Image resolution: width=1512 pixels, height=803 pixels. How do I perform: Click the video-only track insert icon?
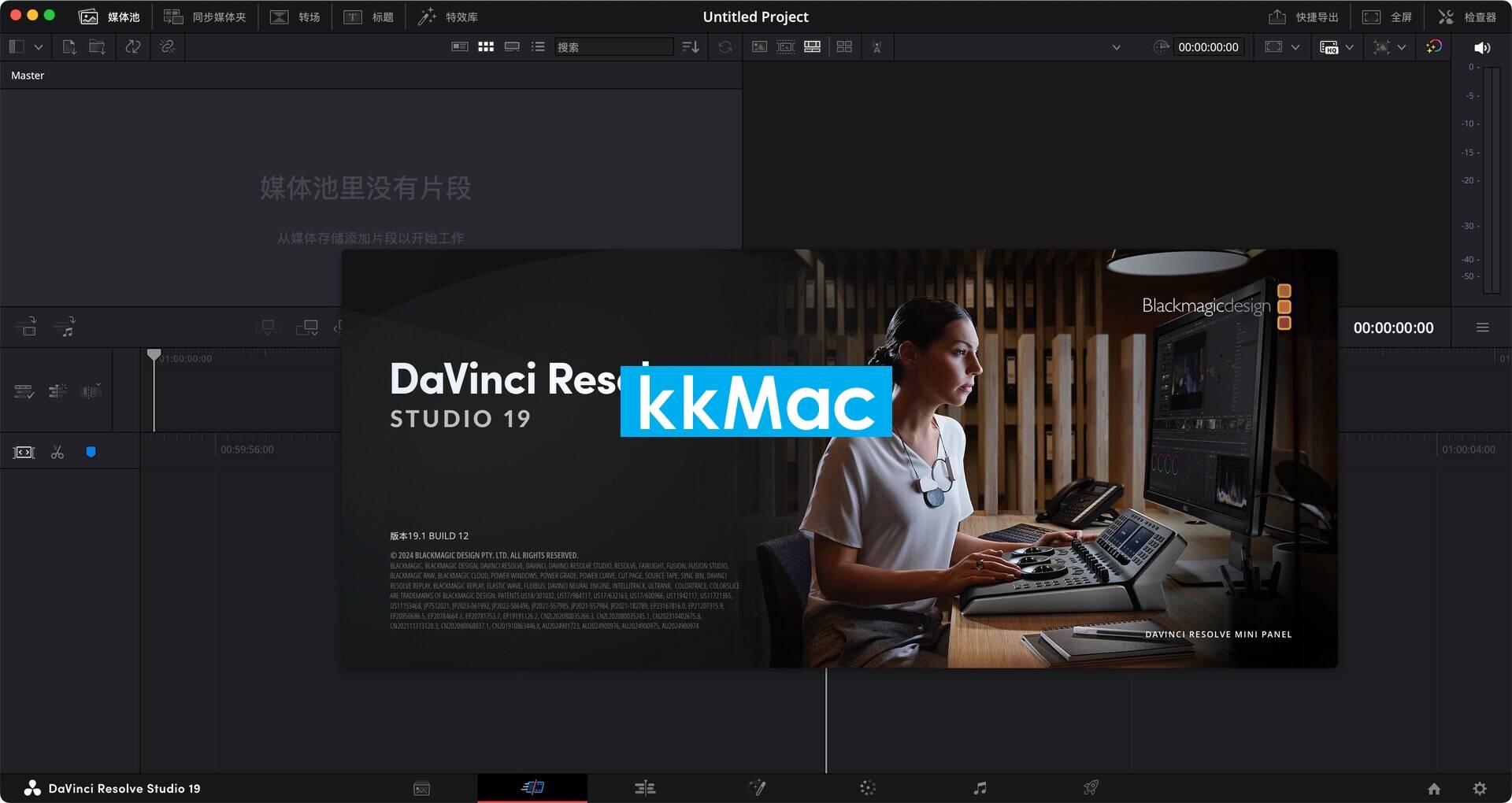point(26,326)
